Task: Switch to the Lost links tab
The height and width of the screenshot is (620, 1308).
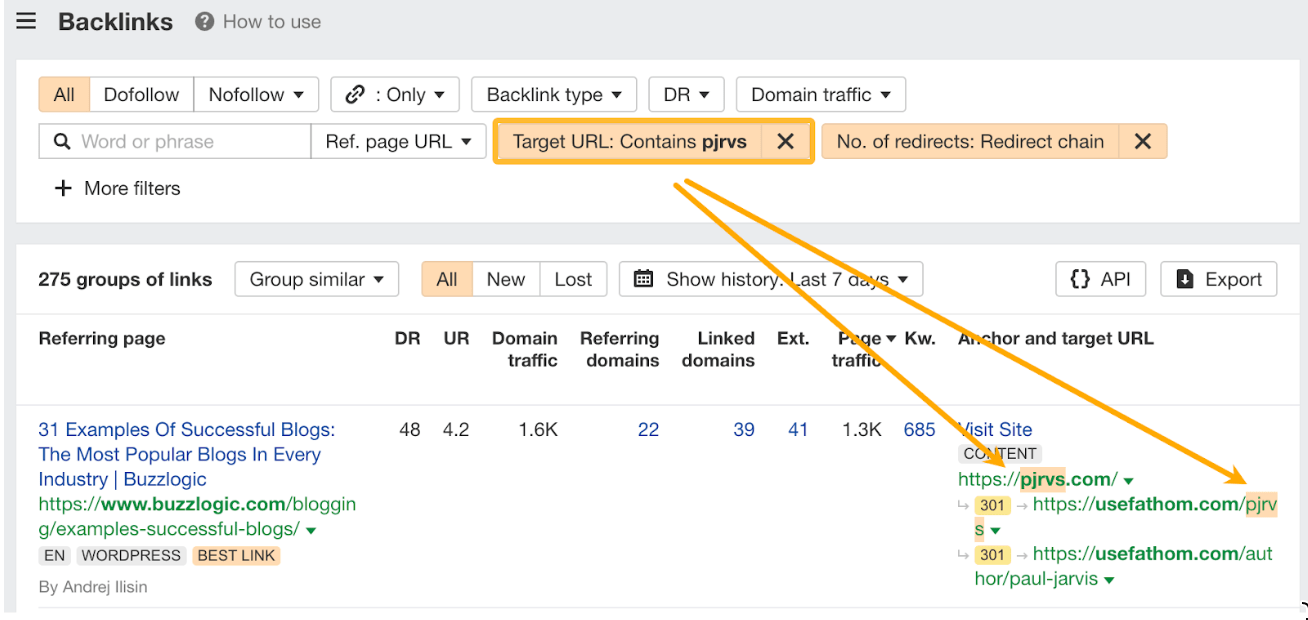Action: pos(573,280)
